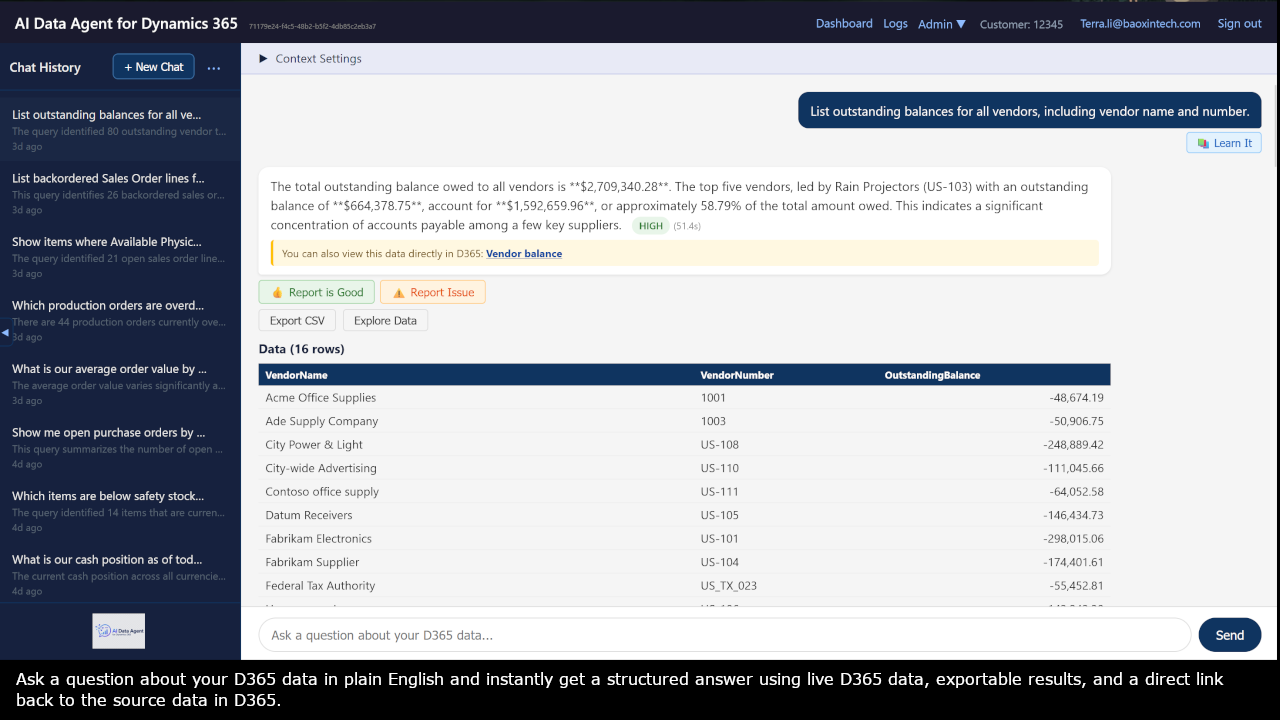Click the user question message bubble
1280x720 pixels.
[1030, 111]
